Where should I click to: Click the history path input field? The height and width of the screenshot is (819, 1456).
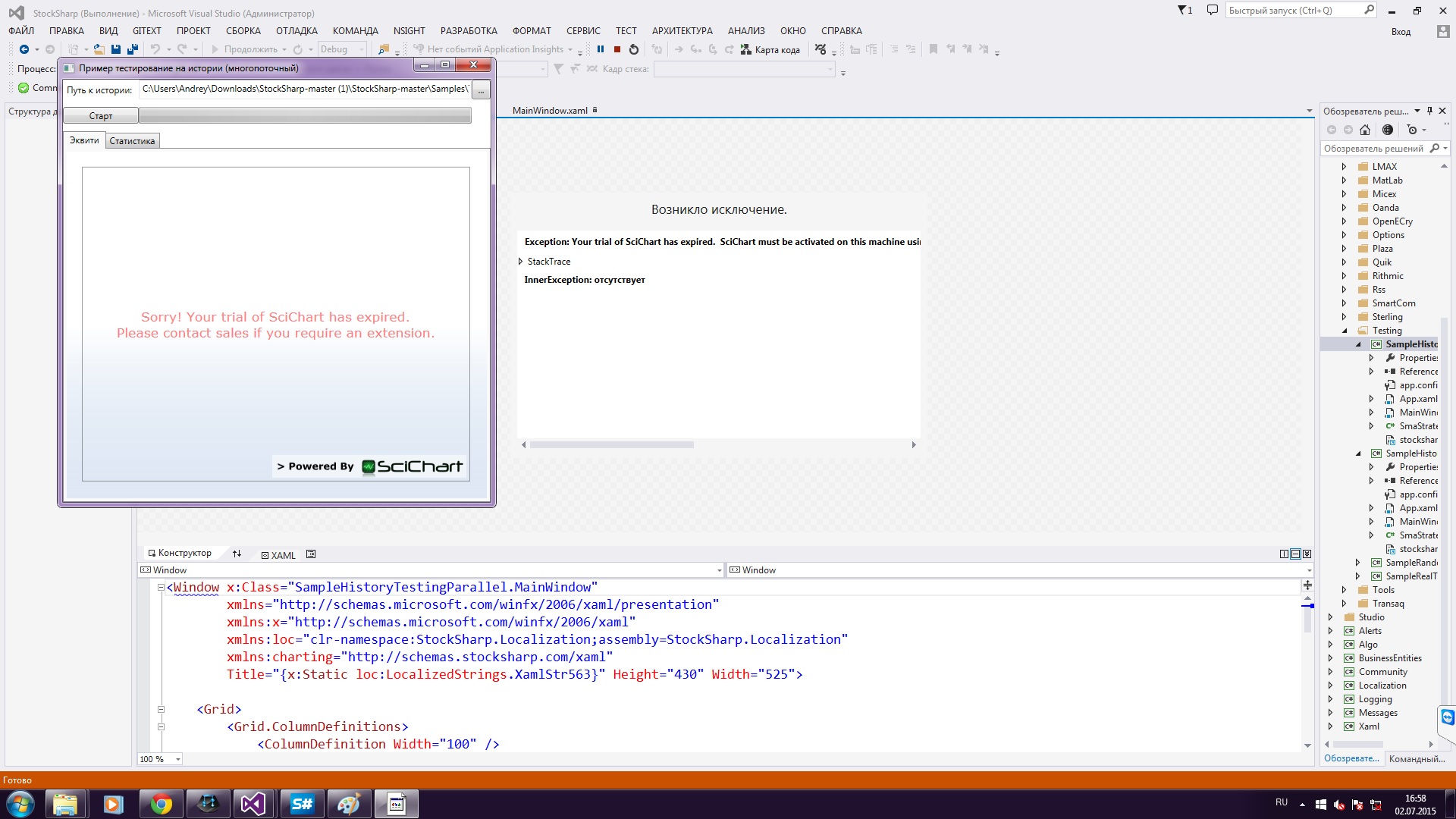(305, 89)
